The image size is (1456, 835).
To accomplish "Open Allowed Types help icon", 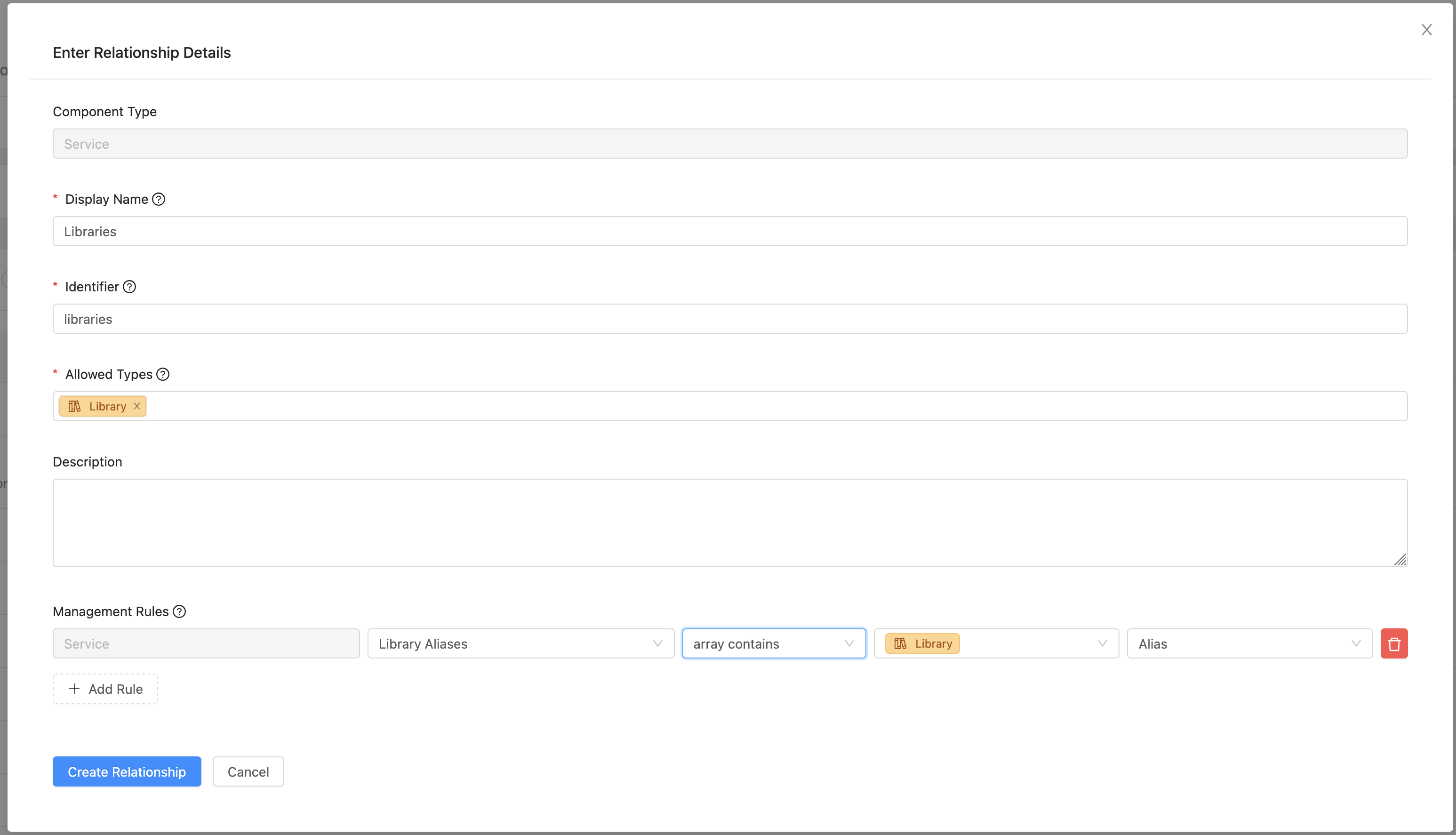I will point(163,375).
